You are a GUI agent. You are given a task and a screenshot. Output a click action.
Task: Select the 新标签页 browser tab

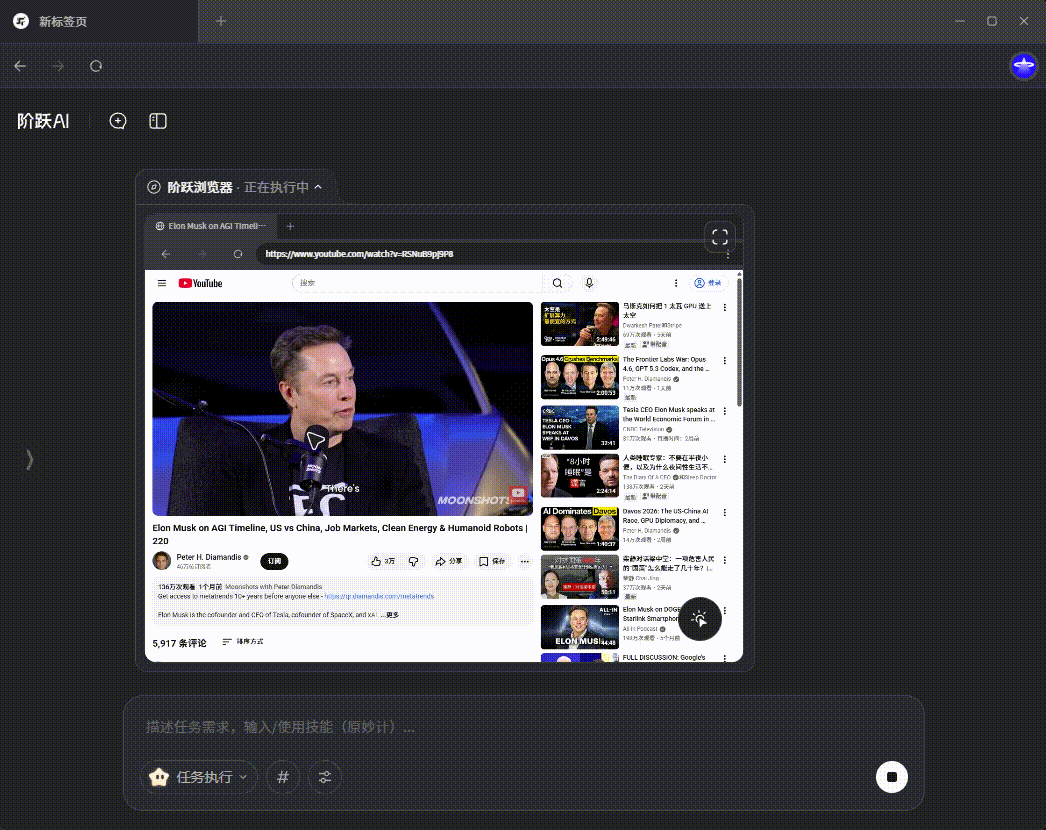[x=99, y=21]
